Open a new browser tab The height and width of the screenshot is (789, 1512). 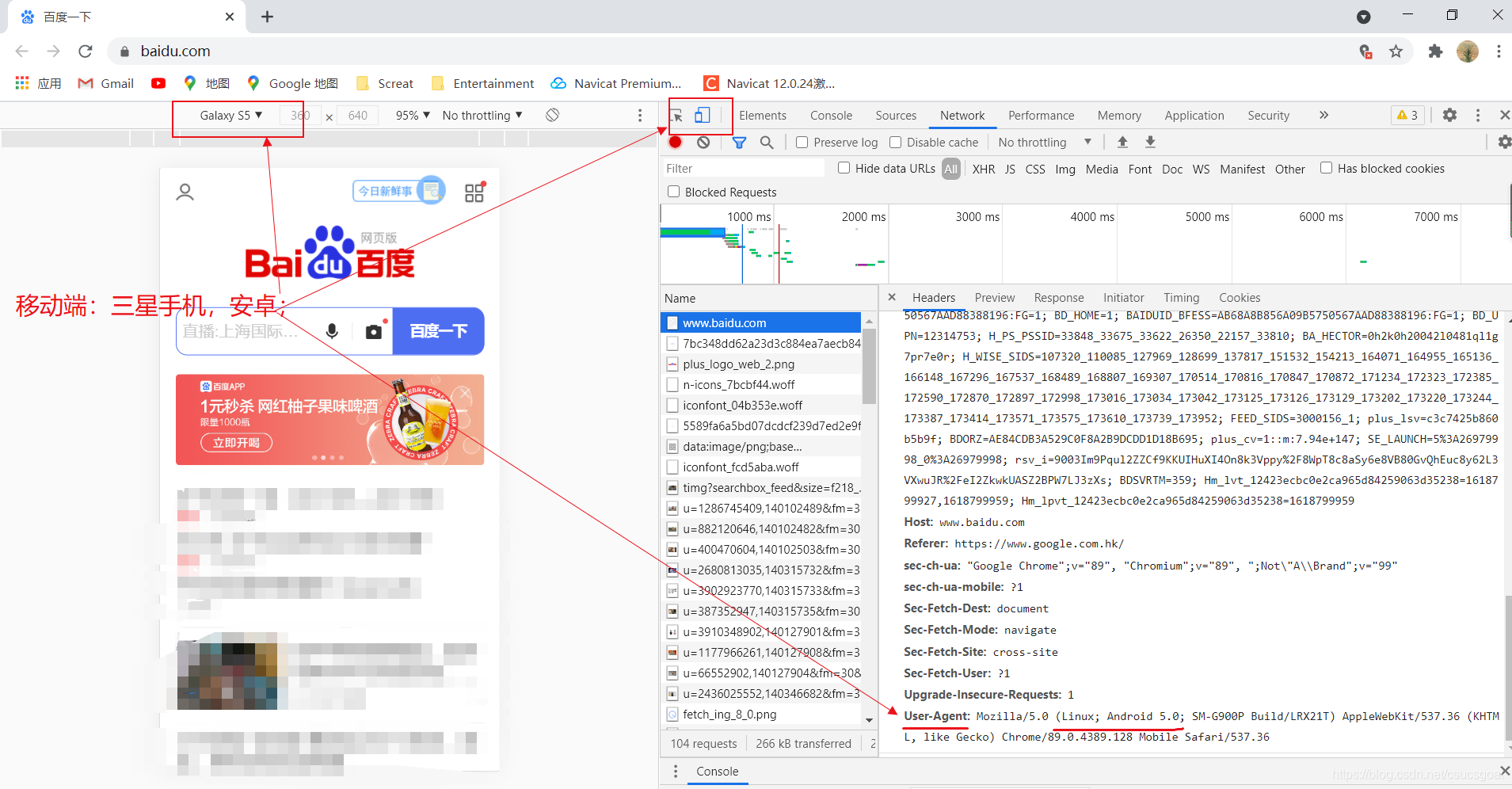[x=267, y=17]
